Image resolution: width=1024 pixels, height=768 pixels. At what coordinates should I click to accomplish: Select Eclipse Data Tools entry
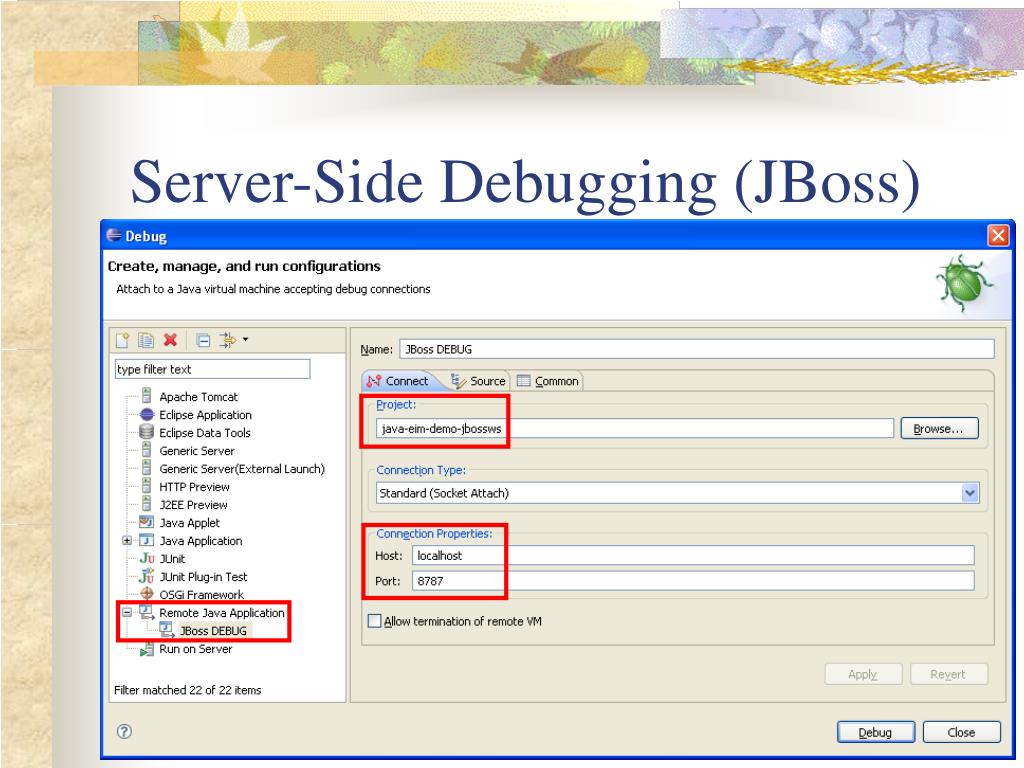pyautogui.click(x=205, y=433)
